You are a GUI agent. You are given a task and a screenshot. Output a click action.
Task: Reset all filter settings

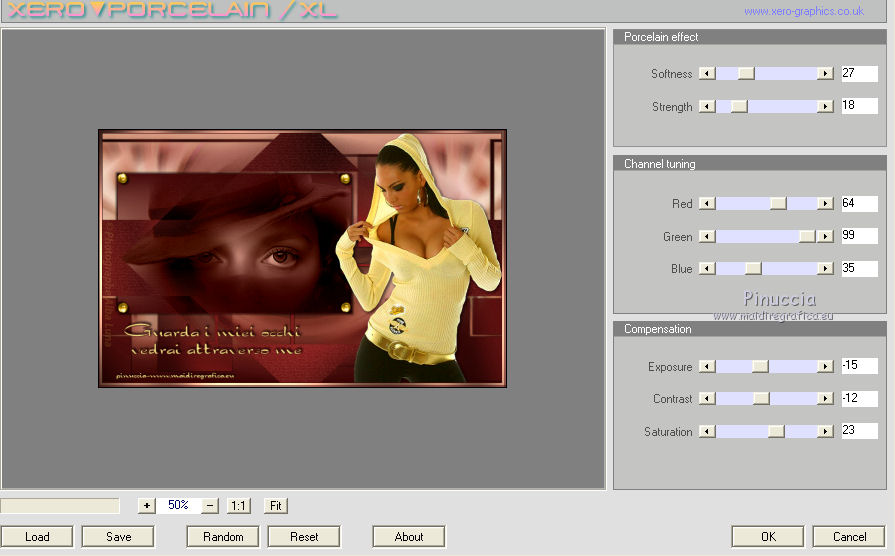tap(304, 537)
